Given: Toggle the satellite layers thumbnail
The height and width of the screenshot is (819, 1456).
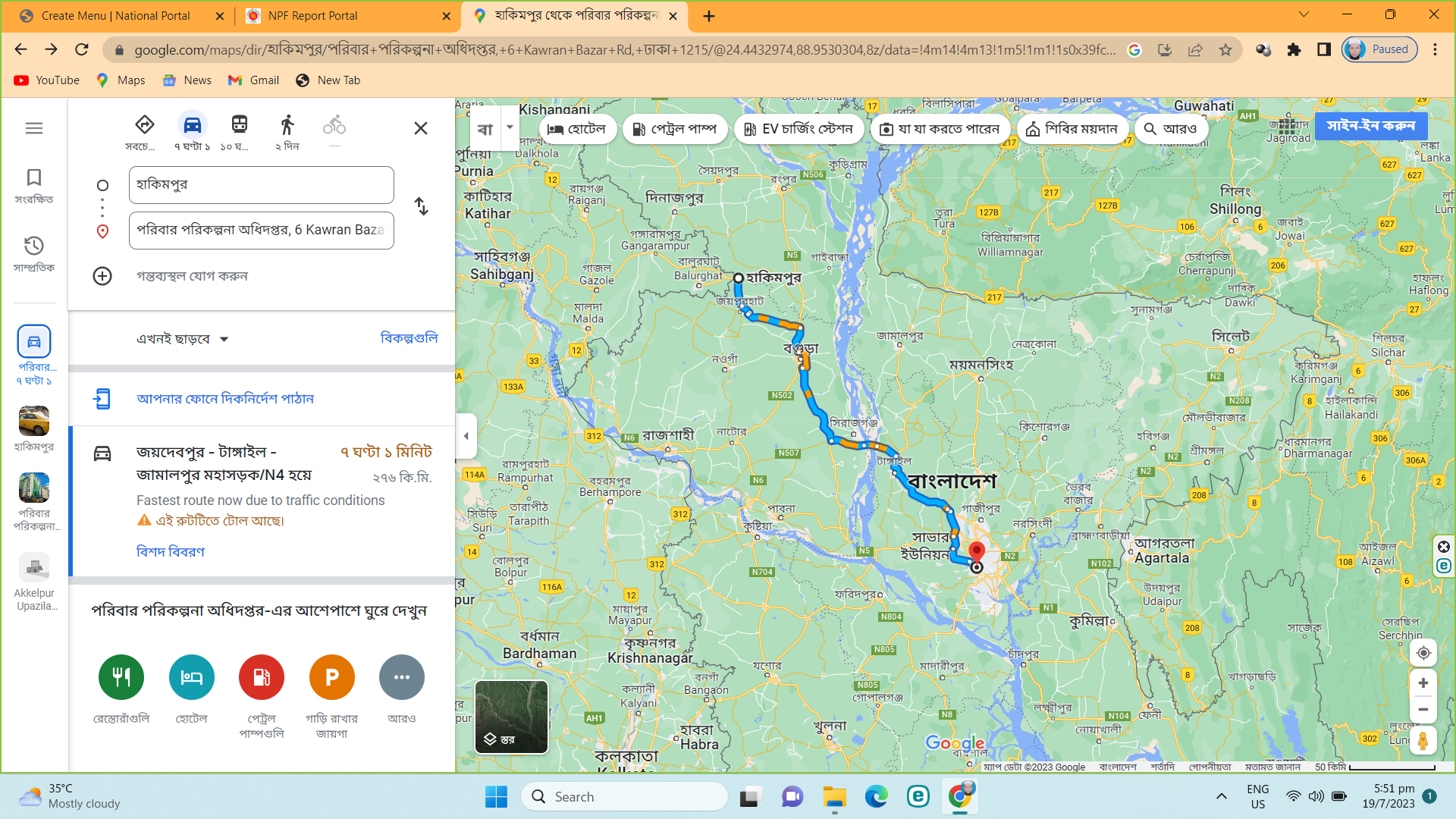Looking at the screenshot, I should click(x=511, y=717).
